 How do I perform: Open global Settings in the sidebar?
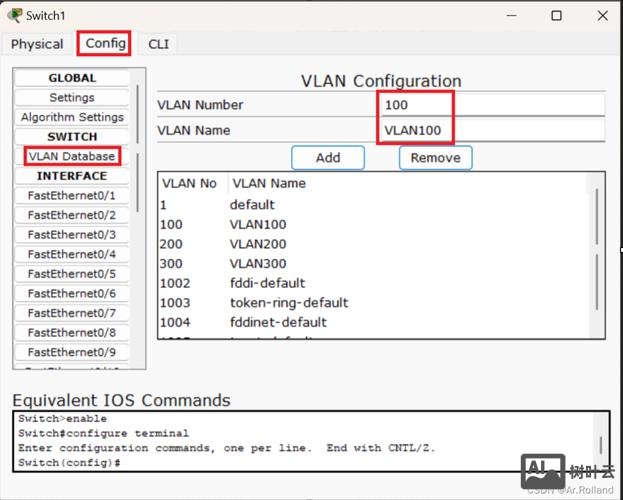72,98
